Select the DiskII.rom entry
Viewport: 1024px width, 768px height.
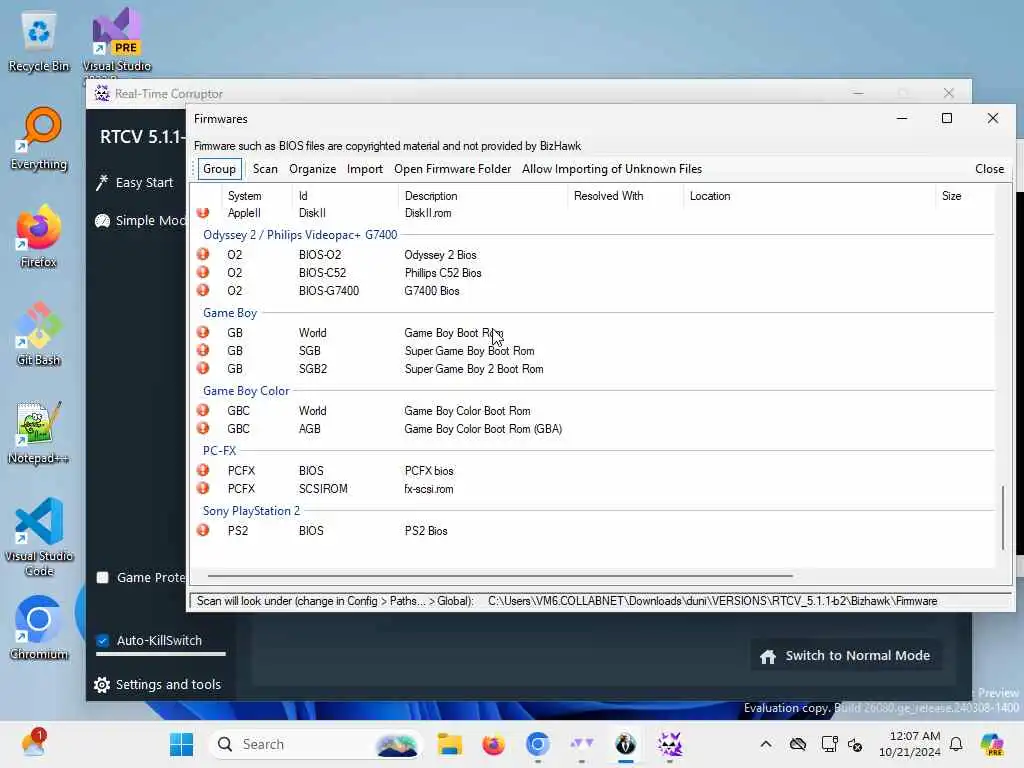pos(428,213)
